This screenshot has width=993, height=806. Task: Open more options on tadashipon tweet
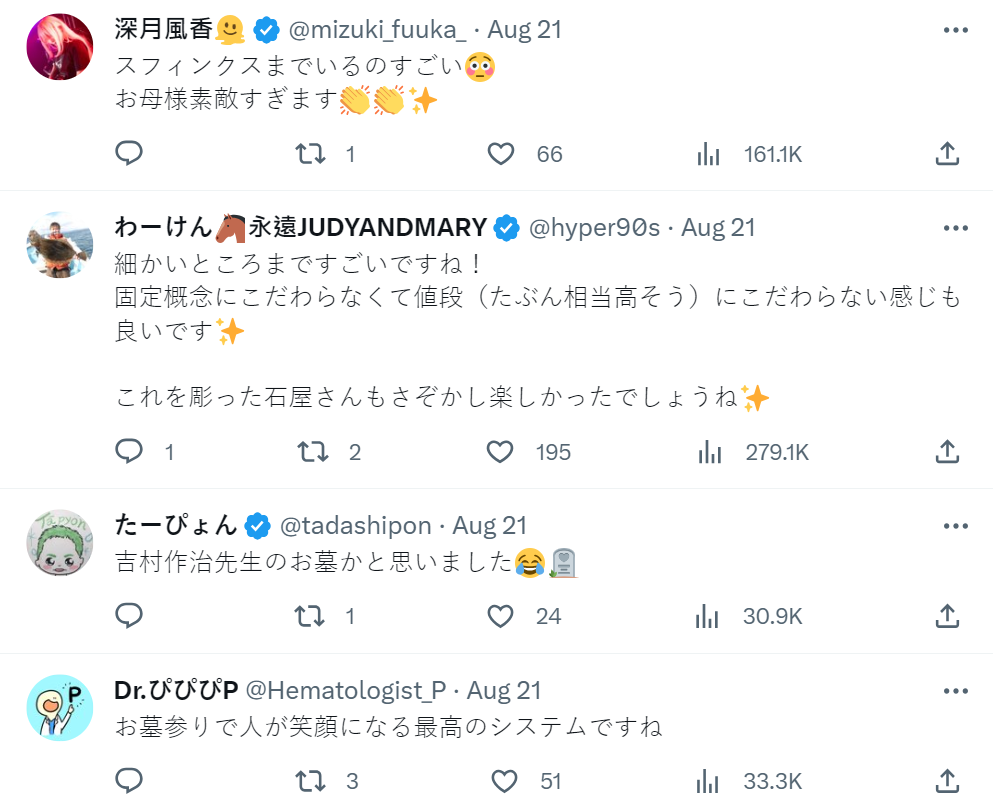(955, 525)
